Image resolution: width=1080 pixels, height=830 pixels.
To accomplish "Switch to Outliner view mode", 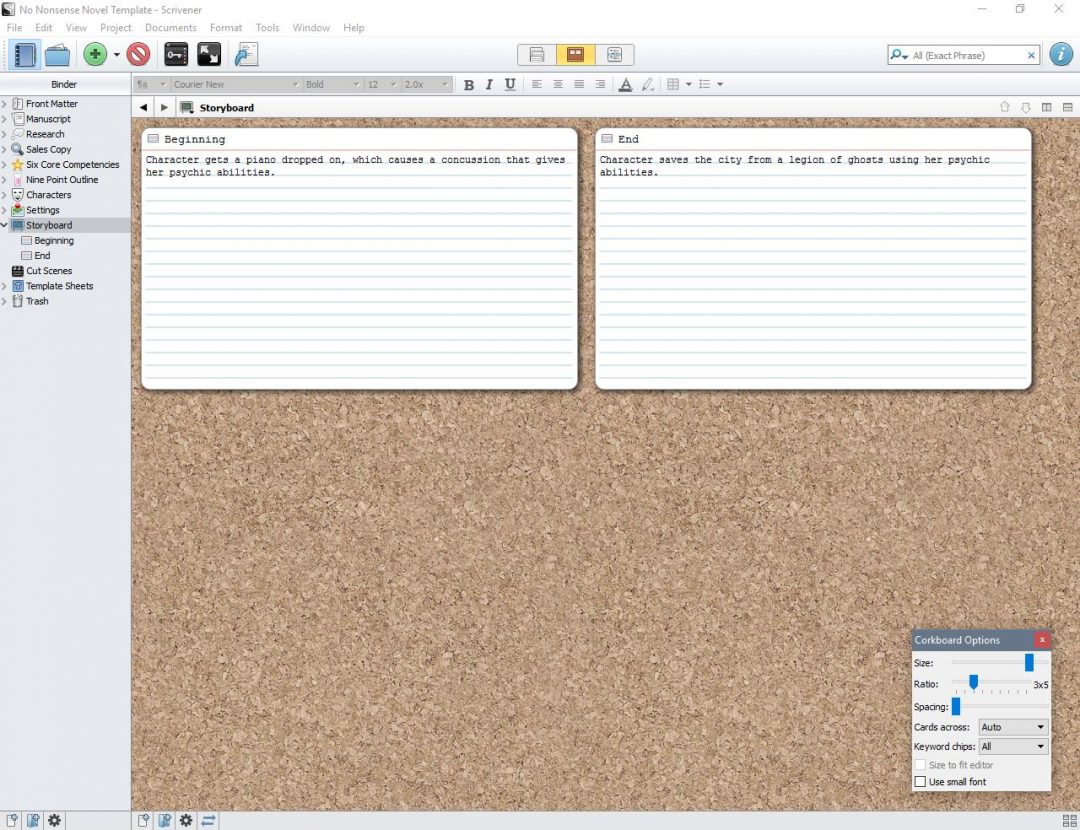I will [614, 54].
